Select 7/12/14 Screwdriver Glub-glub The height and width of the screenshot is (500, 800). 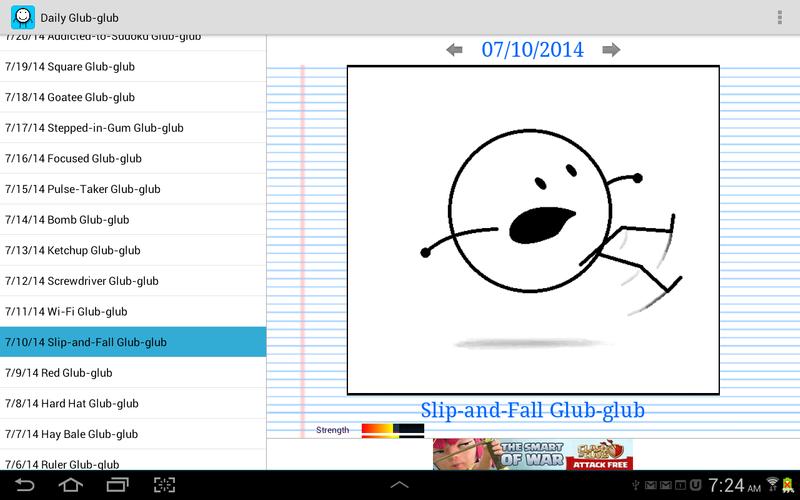pos(133,281)
